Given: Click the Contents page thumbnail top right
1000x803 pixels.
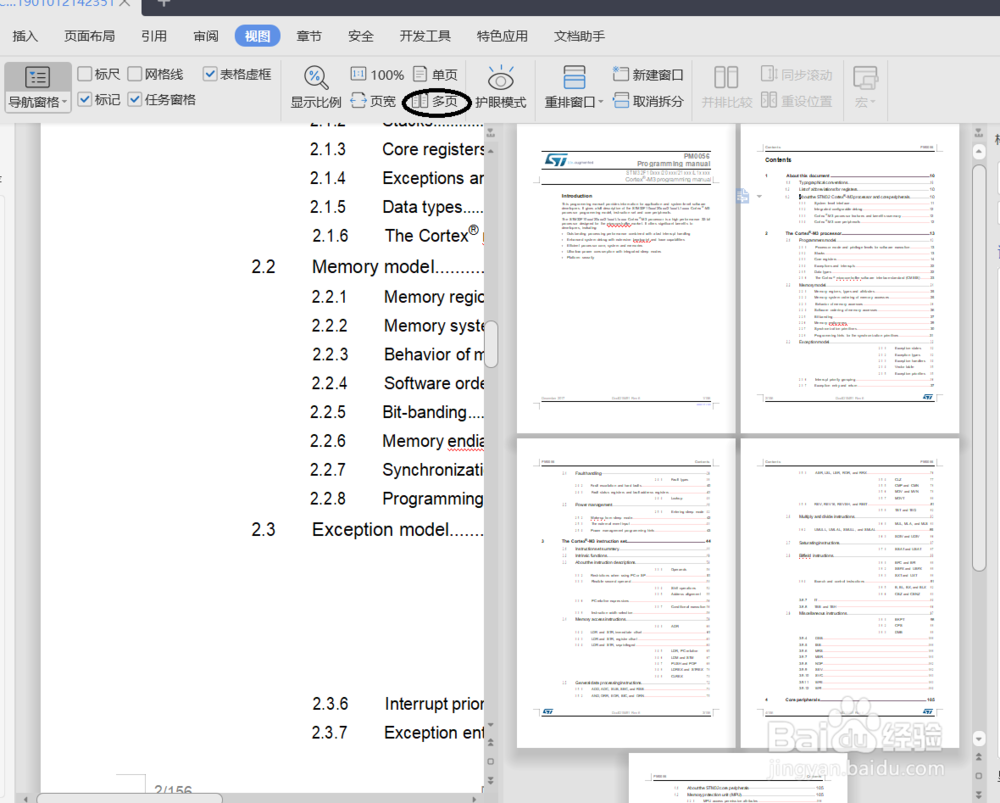Looking at the screenshot, I should click(850, 279).
